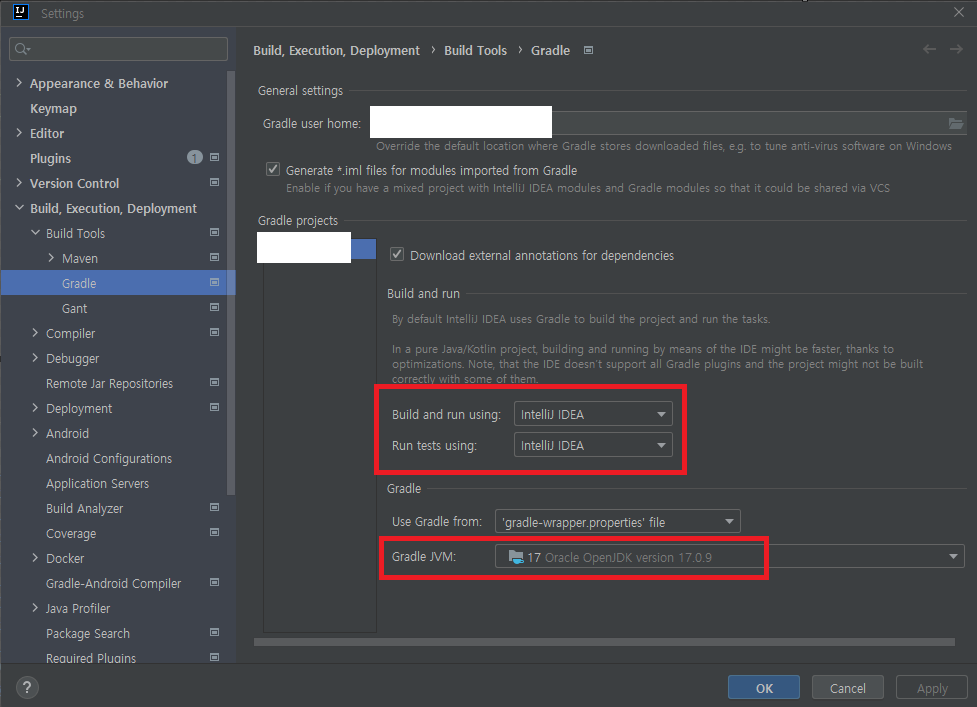Click the forward arrow navigation icon

(x=956, y=49)
